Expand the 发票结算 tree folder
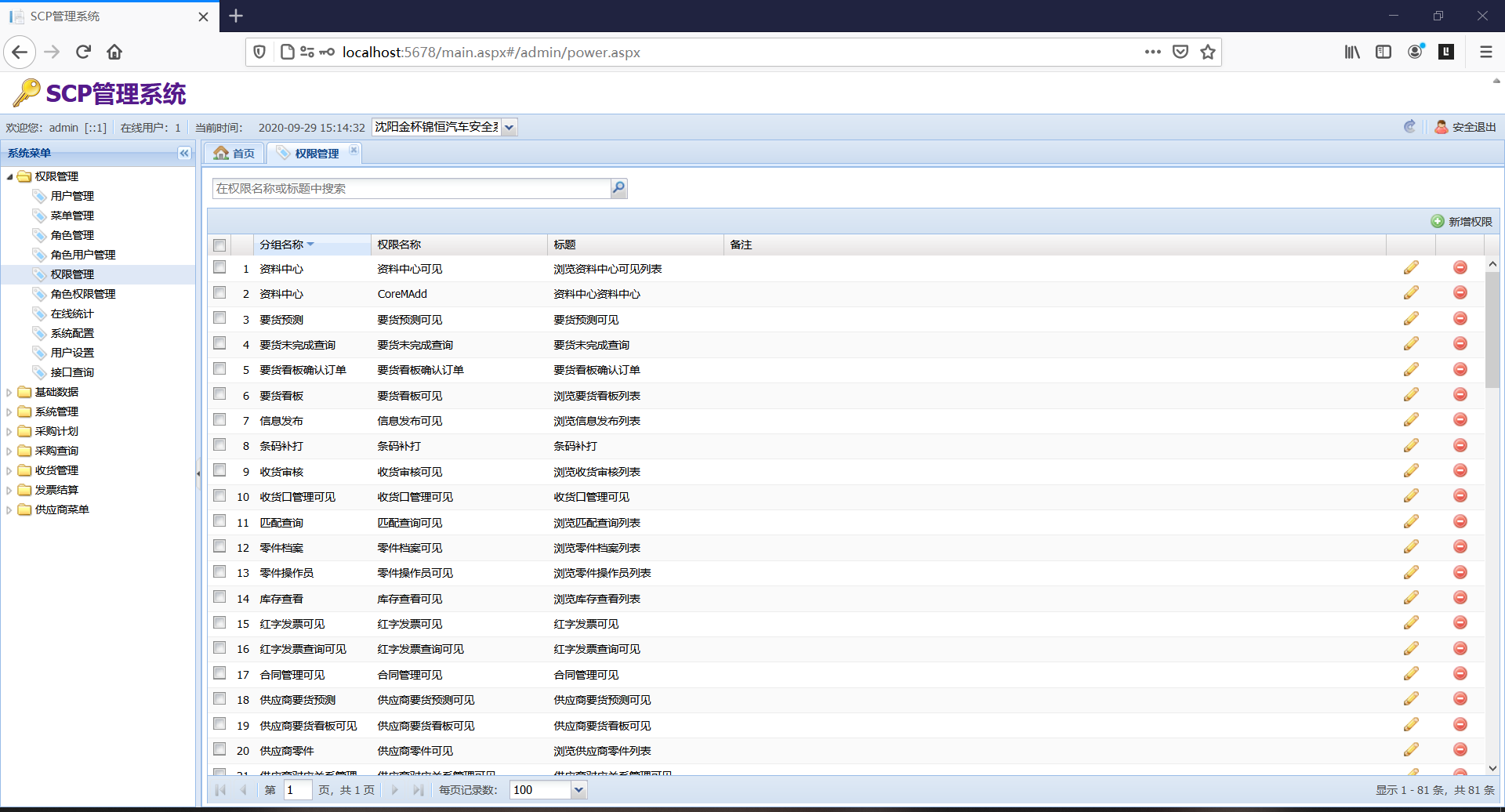The height and width of the screenshot is (812, 1505). pyautogui.click(x=9, y=490)
